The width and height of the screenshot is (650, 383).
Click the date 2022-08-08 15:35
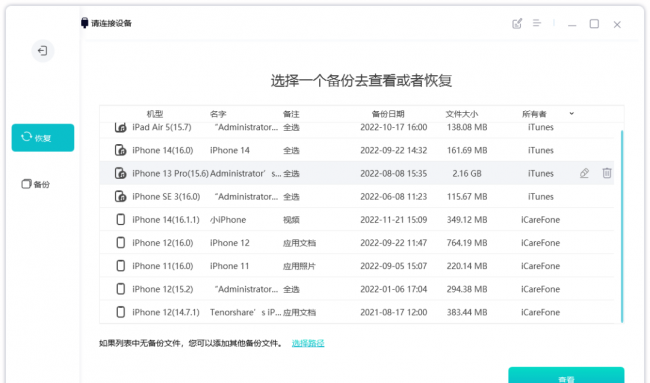[393, 173]
